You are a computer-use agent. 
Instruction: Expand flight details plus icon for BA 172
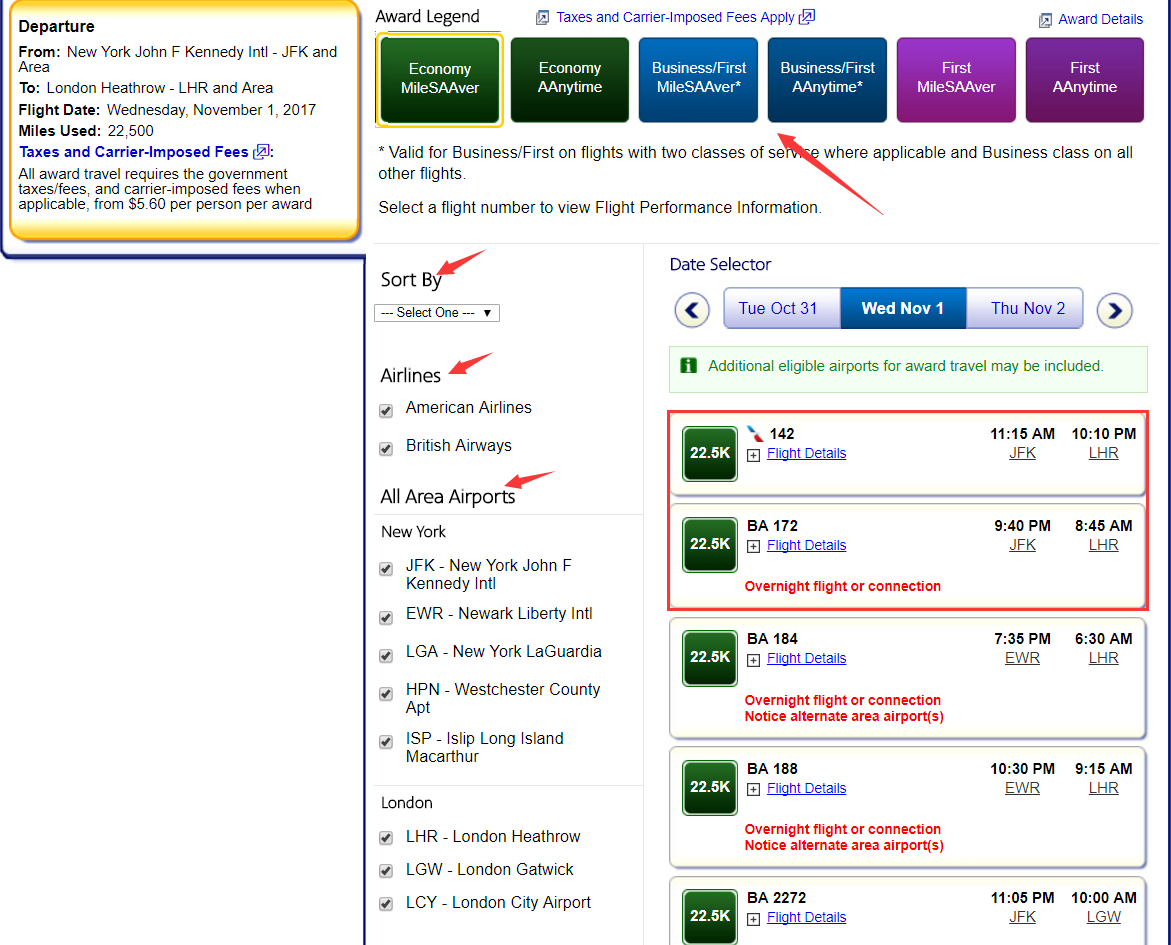click(x=754, y=547)
